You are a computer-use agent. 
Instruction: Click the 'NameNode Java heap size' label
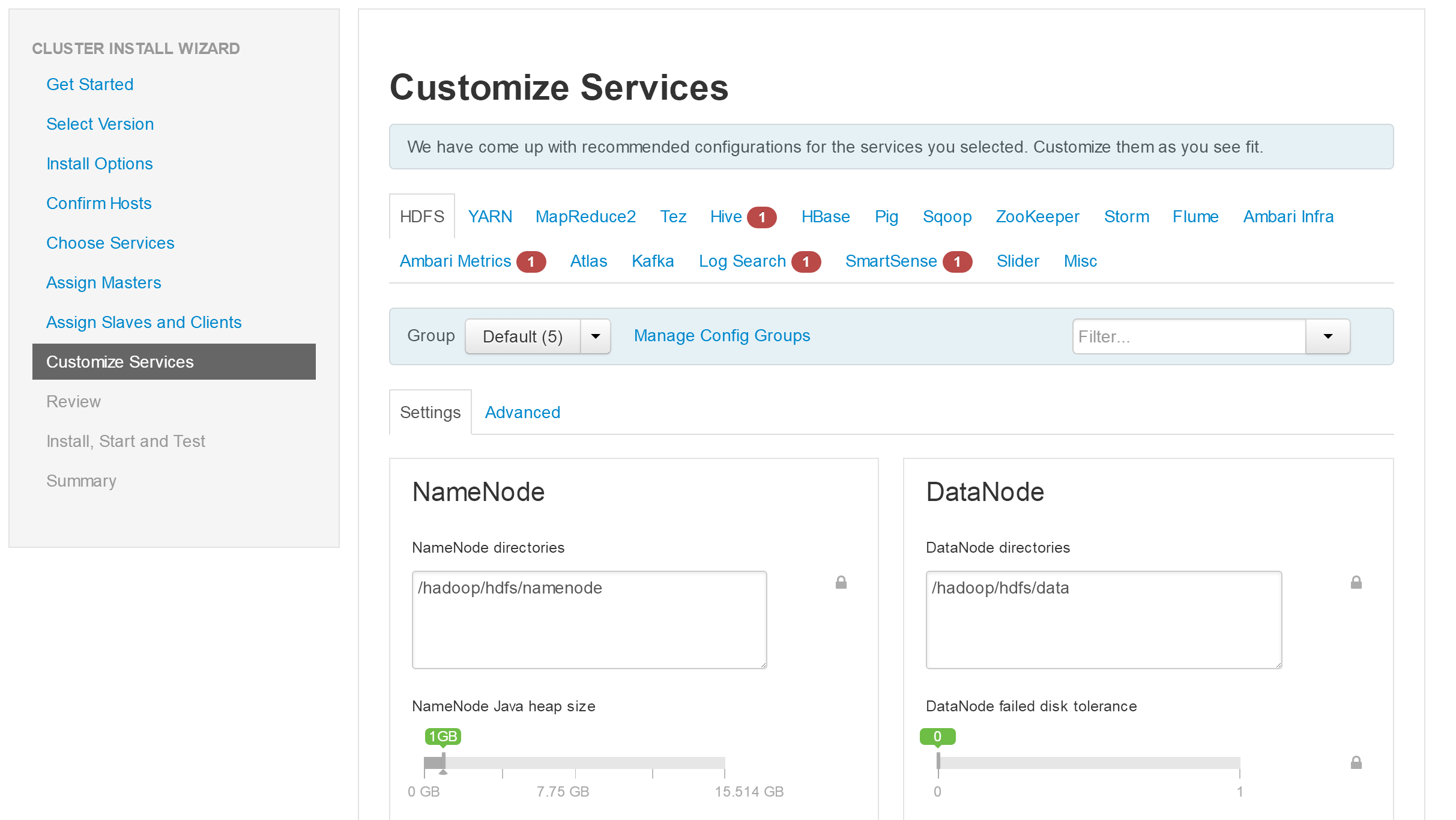504,706
